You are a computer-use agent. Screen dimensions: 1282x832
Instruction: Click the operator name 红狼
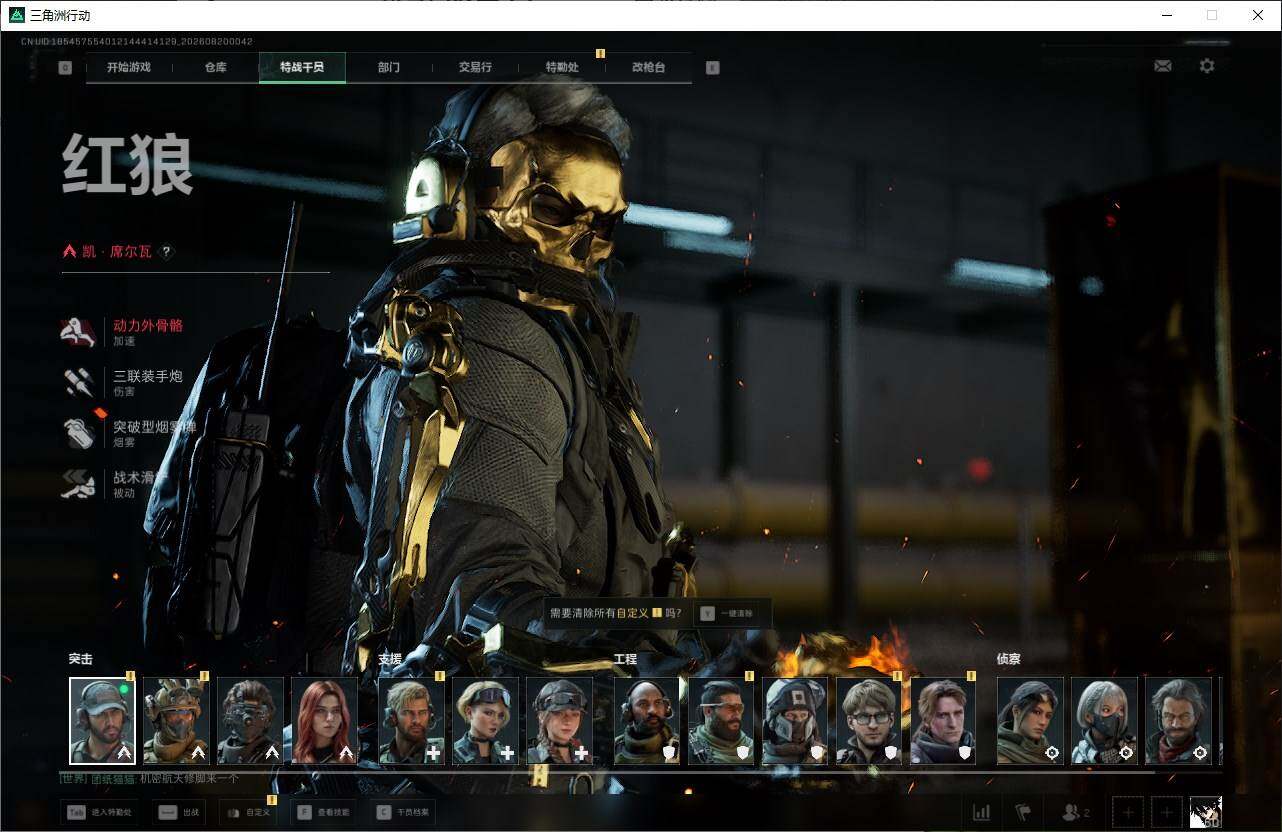tap(127, 165)
